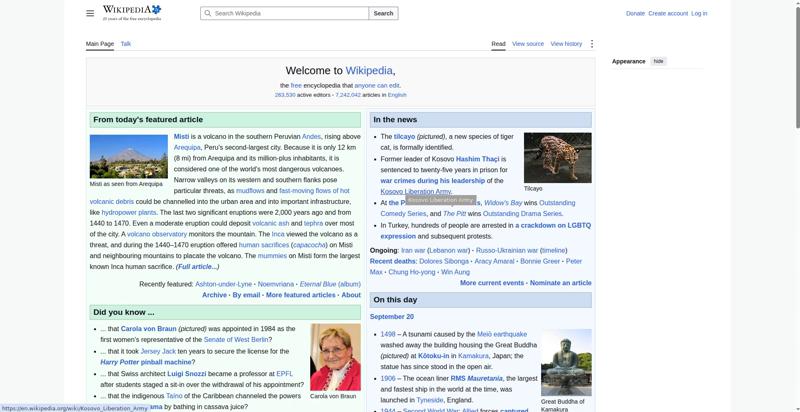
Task: Click the Eternal Blue (album) link
Action: 330,284
